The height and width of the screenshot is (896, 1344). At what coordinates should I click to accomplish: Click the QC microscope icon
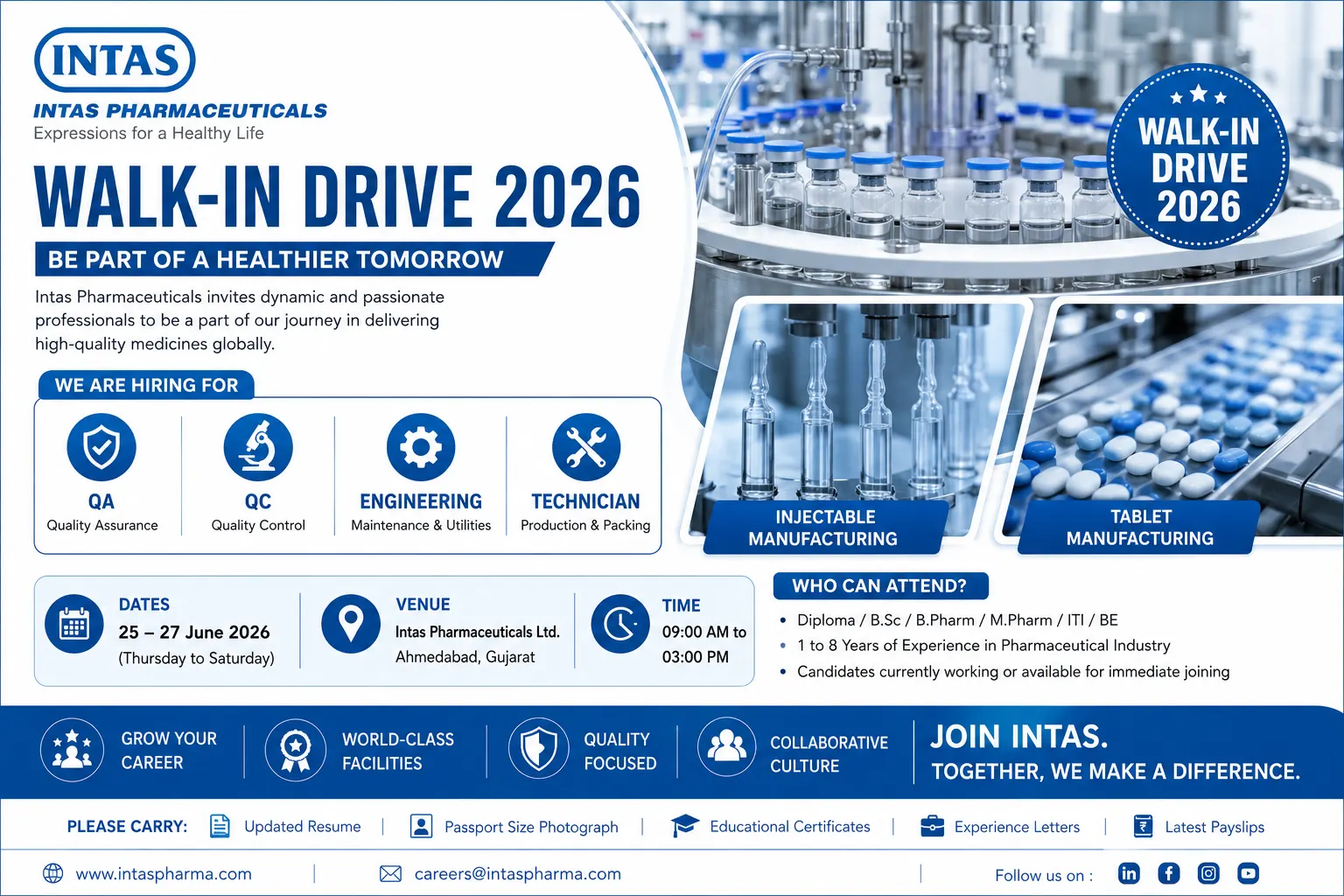[258, 447]
